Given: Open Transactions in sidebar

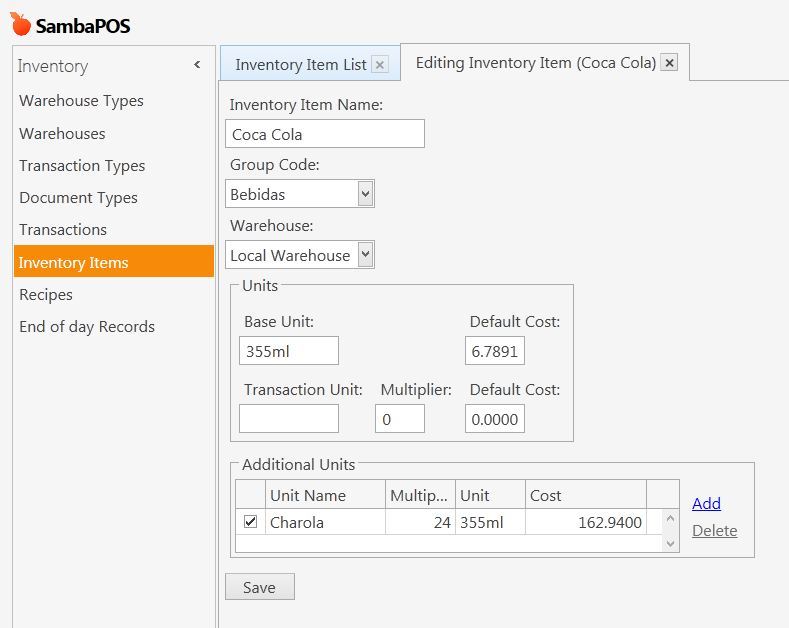Looking at the screenshot, I should (x=63, y=229).
